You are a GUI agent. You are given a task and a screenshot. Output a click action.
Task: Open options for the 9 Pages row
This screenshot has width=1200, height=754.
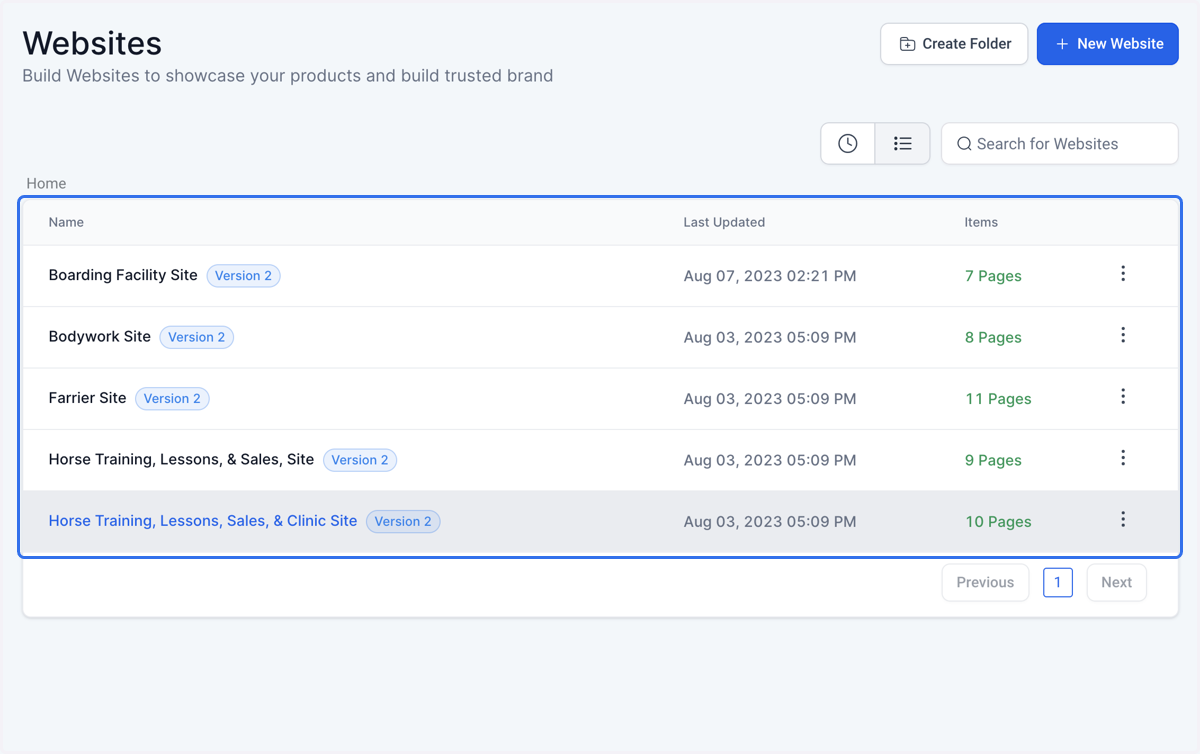1123,458
